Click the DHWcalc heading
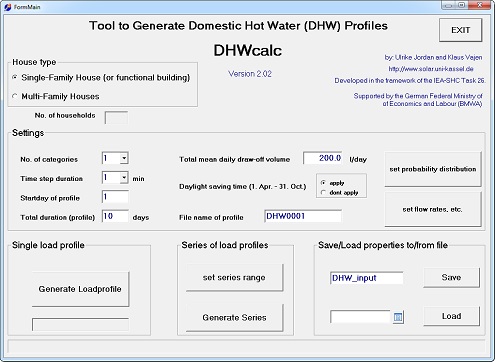The width and height of the screenshot is (495, 362). (x=248, y=50)
